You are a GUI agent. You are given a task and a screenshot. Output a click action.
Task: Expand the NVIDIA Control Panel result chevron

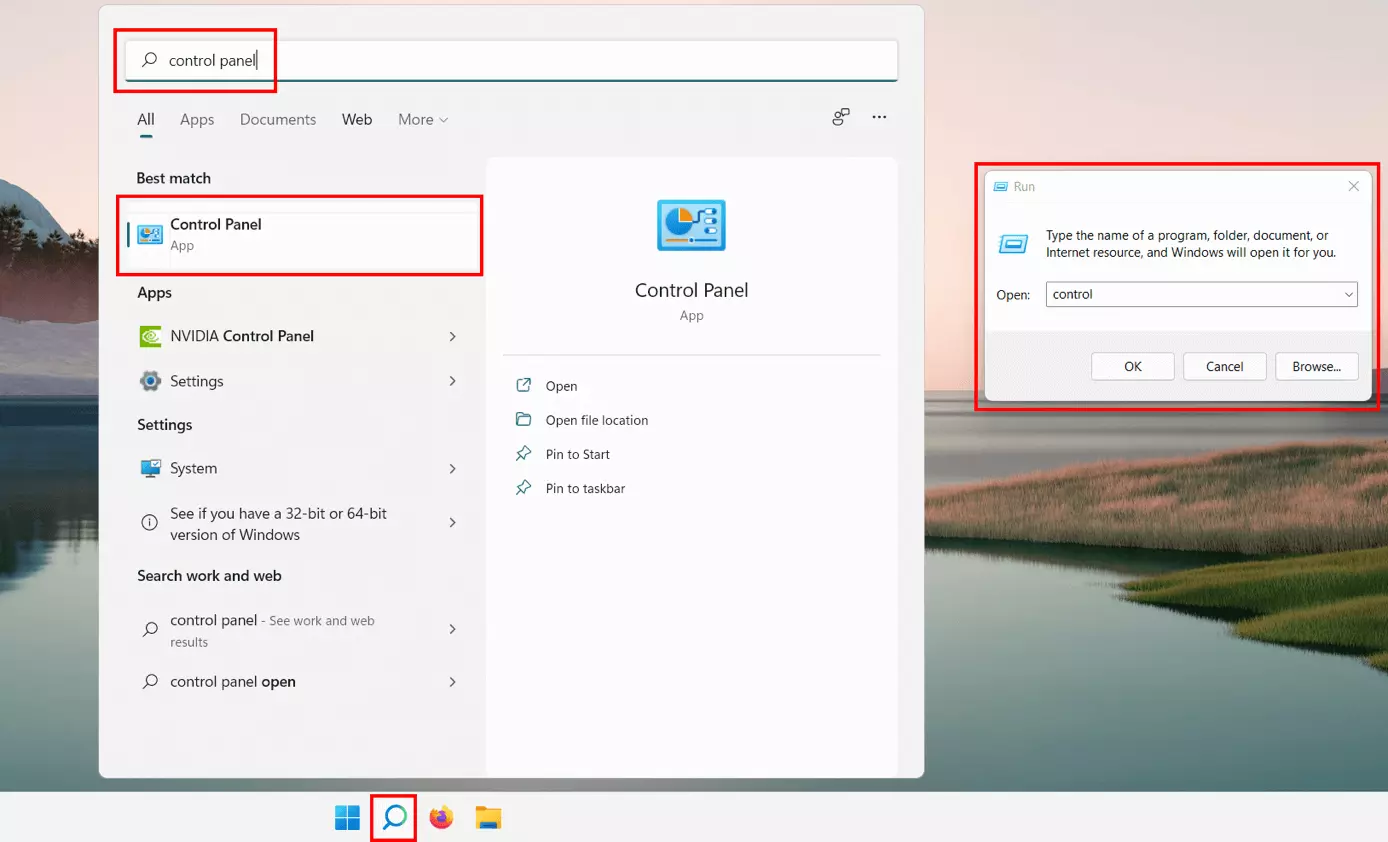[x=452, y=336]
